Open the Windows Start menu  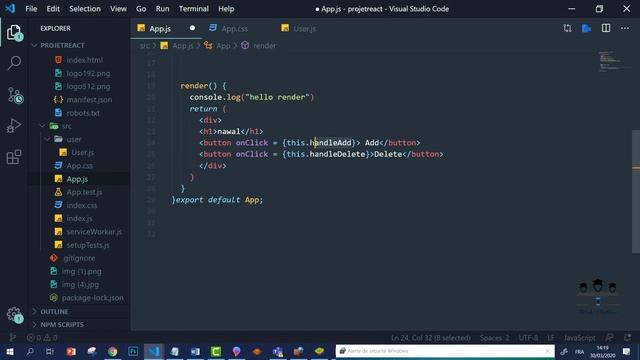point(9,351)
